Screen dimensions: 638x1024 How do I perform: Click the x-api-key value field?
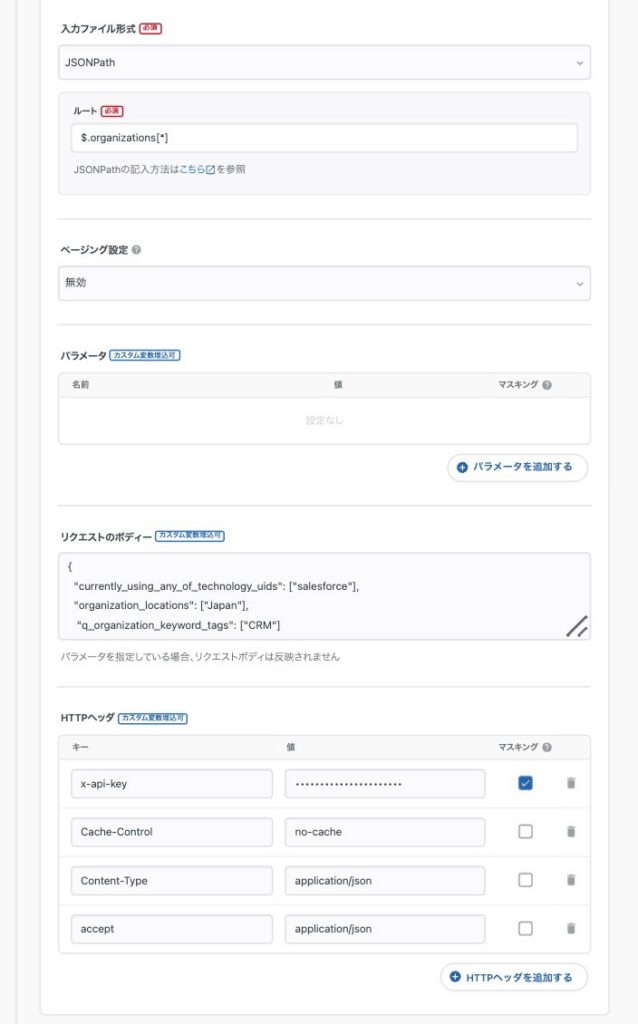(x=385, y=783)
